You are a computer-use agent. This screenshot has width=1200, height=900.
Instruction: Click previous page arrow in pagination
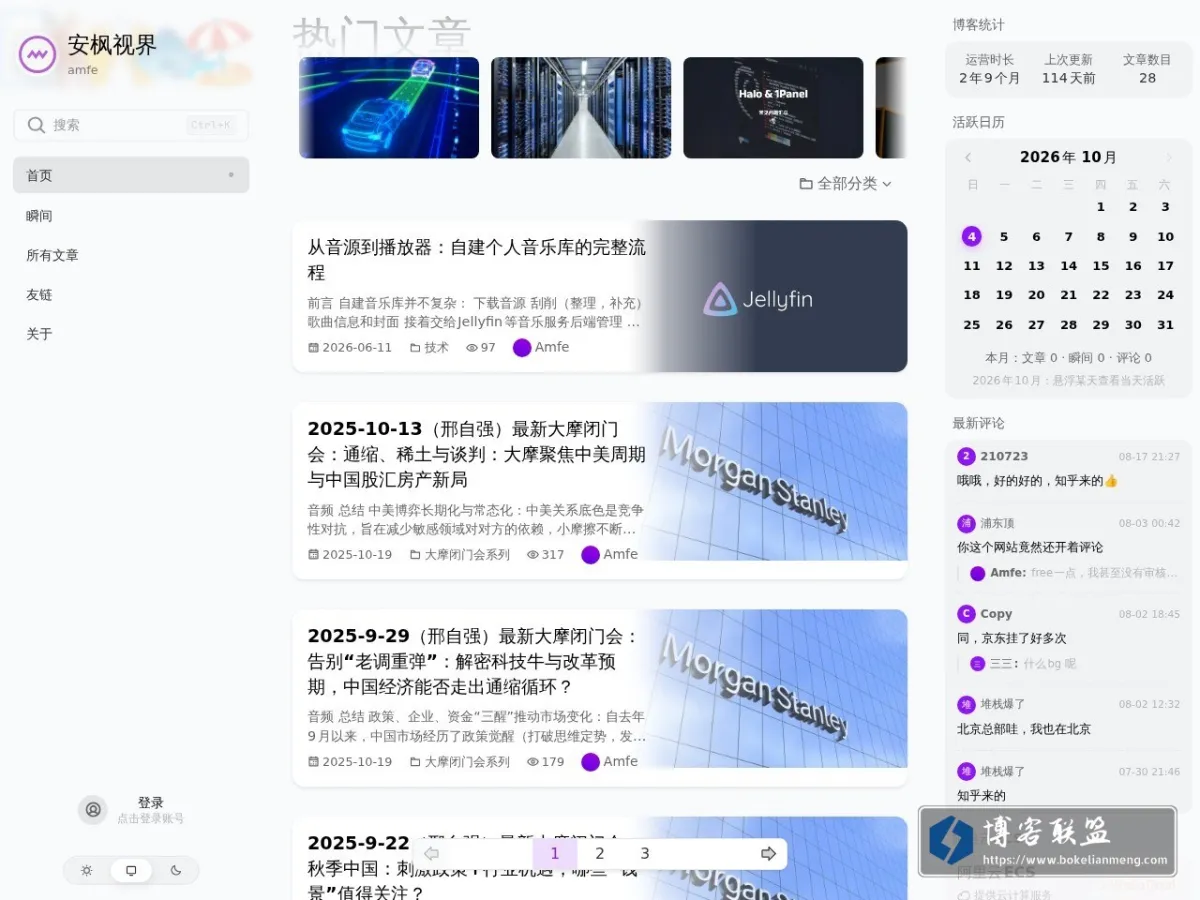[x=432, y=854]
